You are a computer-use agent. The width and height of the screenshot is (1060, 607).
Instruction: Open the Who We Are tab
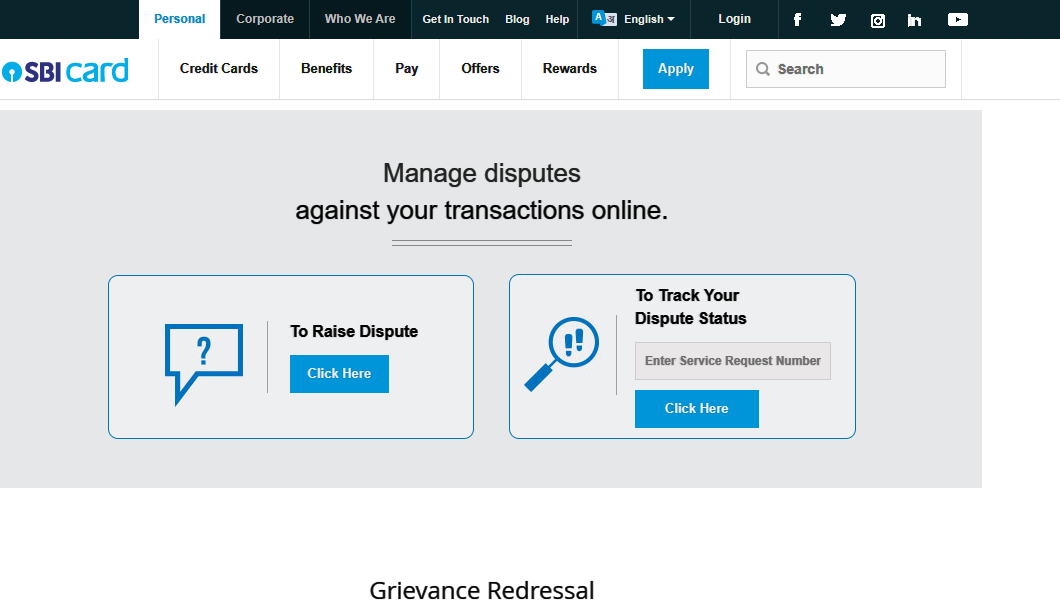click(360, 19)
